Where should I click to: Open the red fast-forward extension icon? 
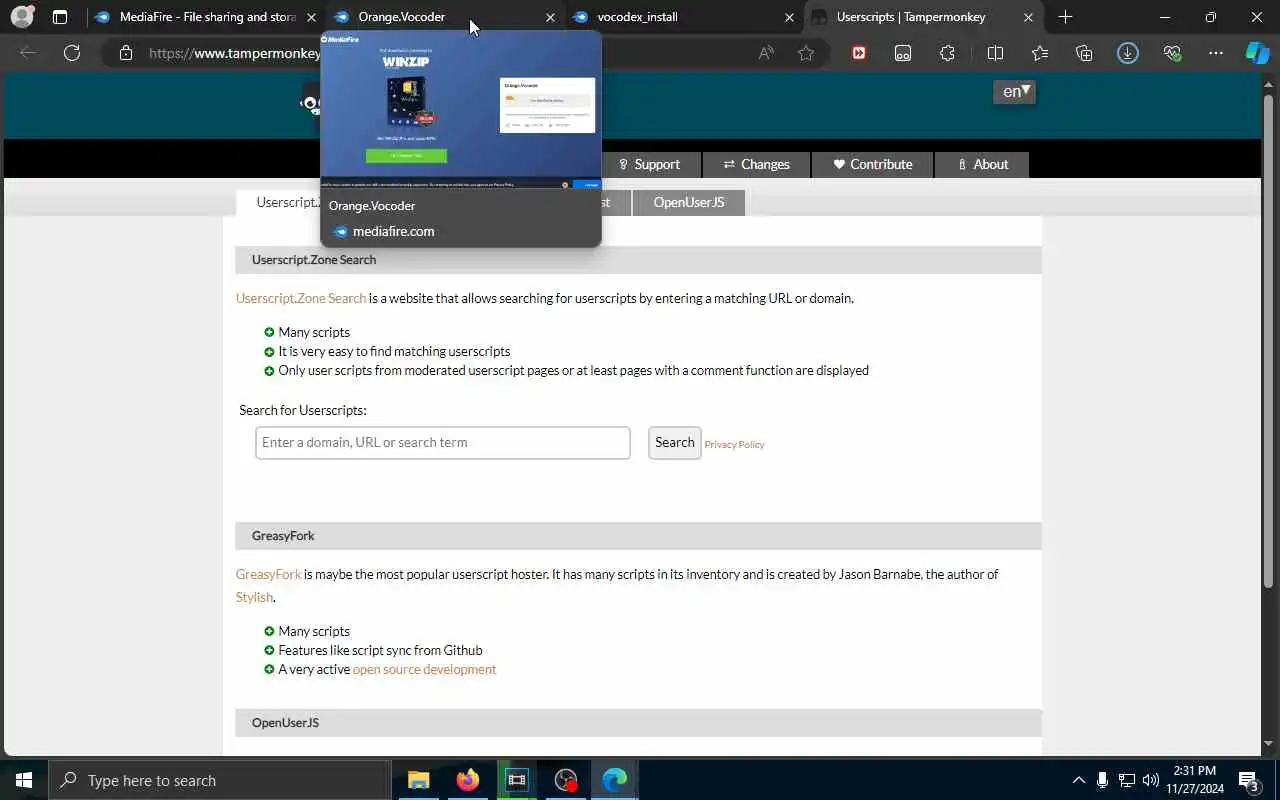859,53
